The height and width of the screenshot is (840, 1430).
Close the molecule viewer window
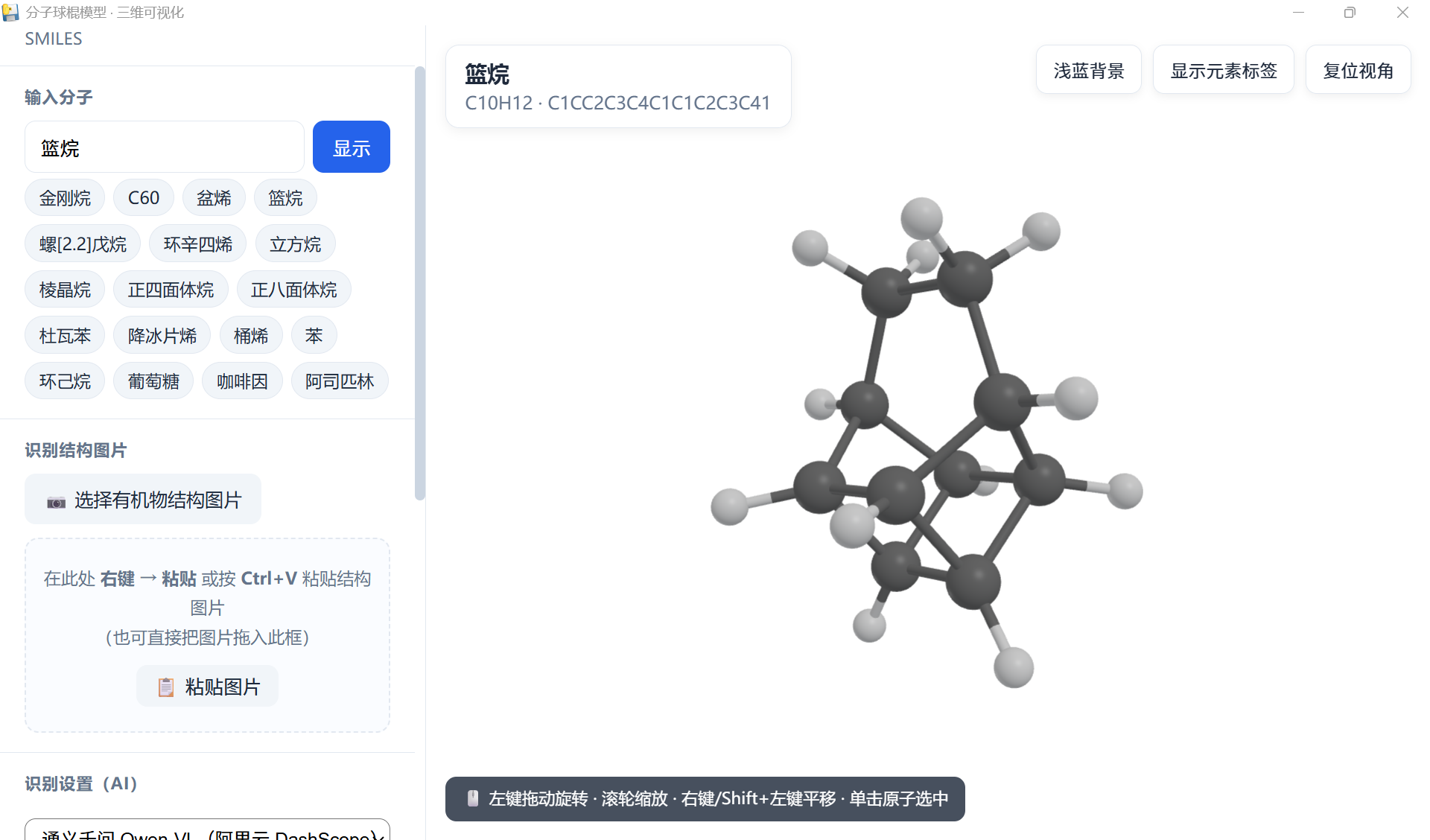point(1402,12)
